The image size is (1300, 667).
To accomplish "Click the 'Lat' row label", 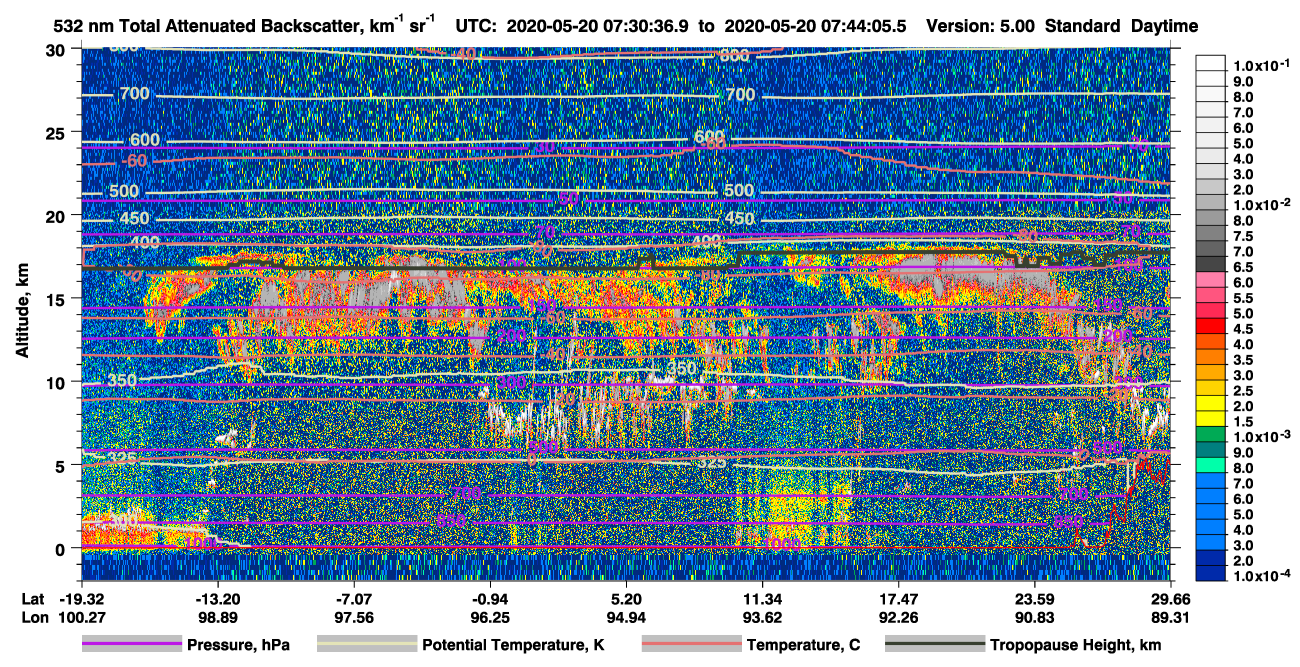I will [33, 599].
